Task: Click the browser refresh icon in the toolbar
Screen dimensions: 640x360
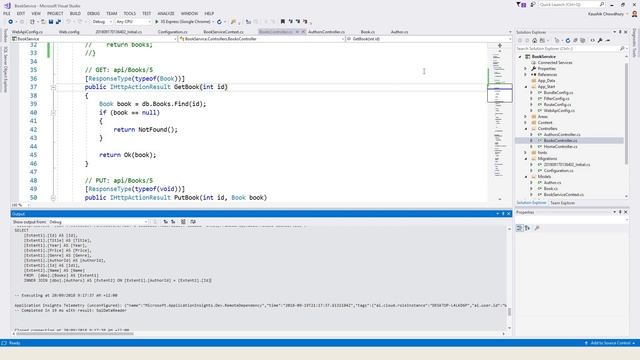Action: point(220,22)
